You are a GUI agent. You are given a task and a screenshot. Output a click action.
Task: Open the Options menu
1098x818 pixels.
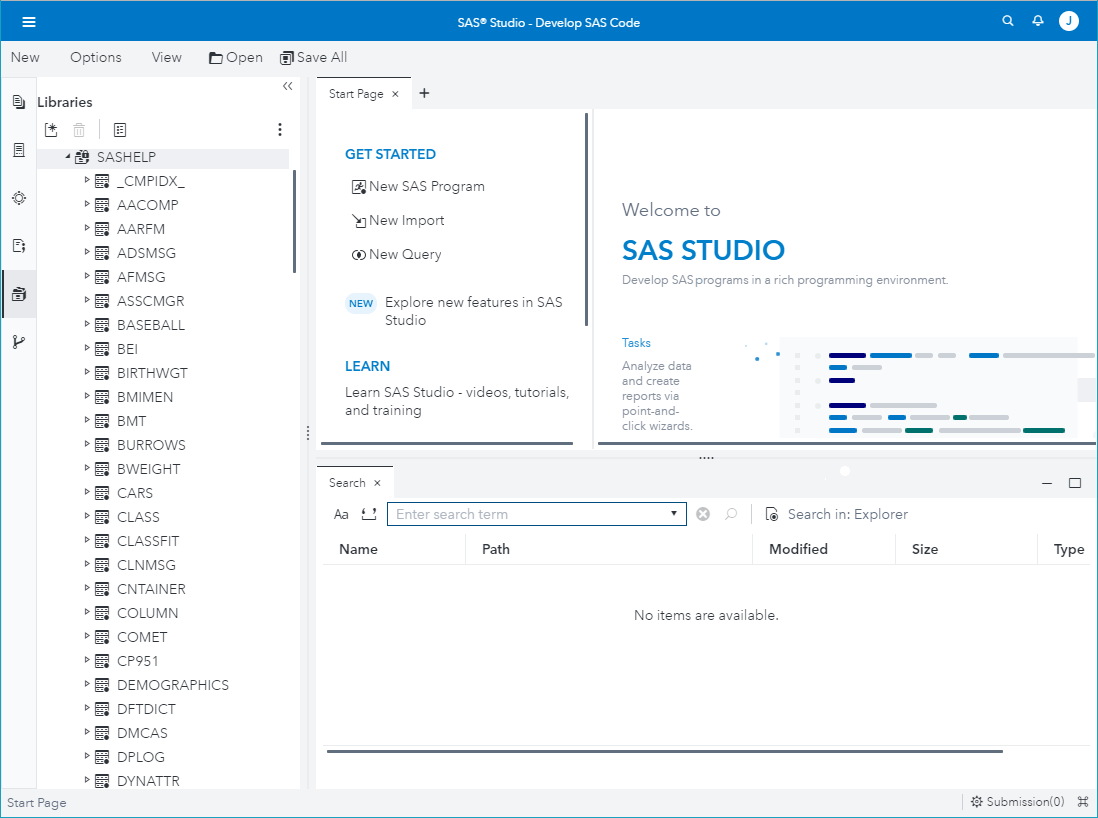click(96, 57)
